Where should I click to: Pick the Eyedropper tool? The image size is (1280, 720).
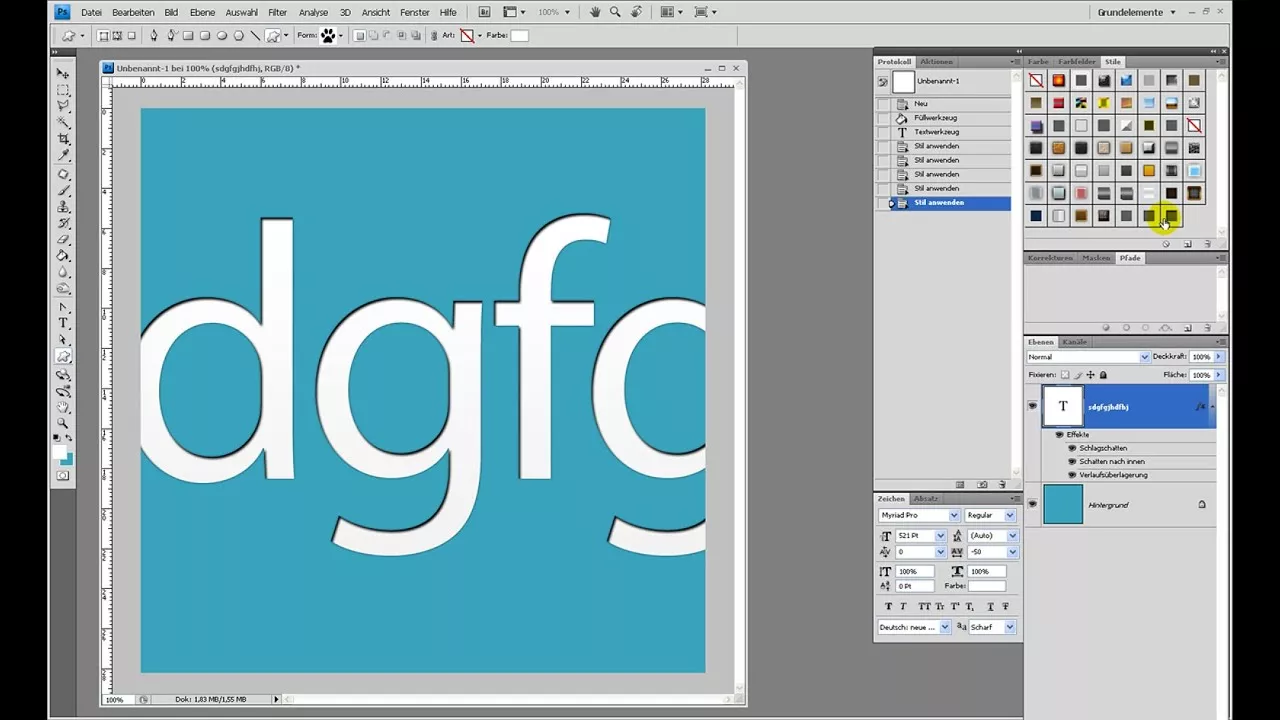click(x=63, y=155)
